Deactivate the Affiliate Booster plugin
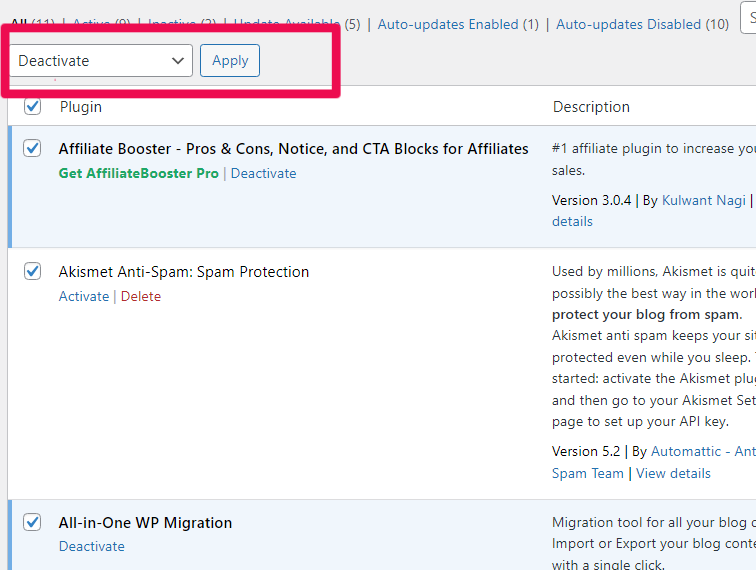 tap(263, 173)
